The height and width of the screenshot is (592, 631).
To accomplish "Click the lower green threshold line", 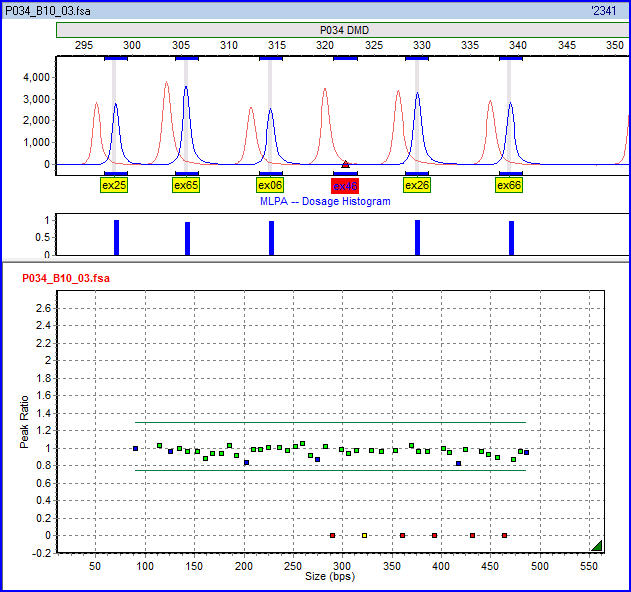I will [330, 470].
